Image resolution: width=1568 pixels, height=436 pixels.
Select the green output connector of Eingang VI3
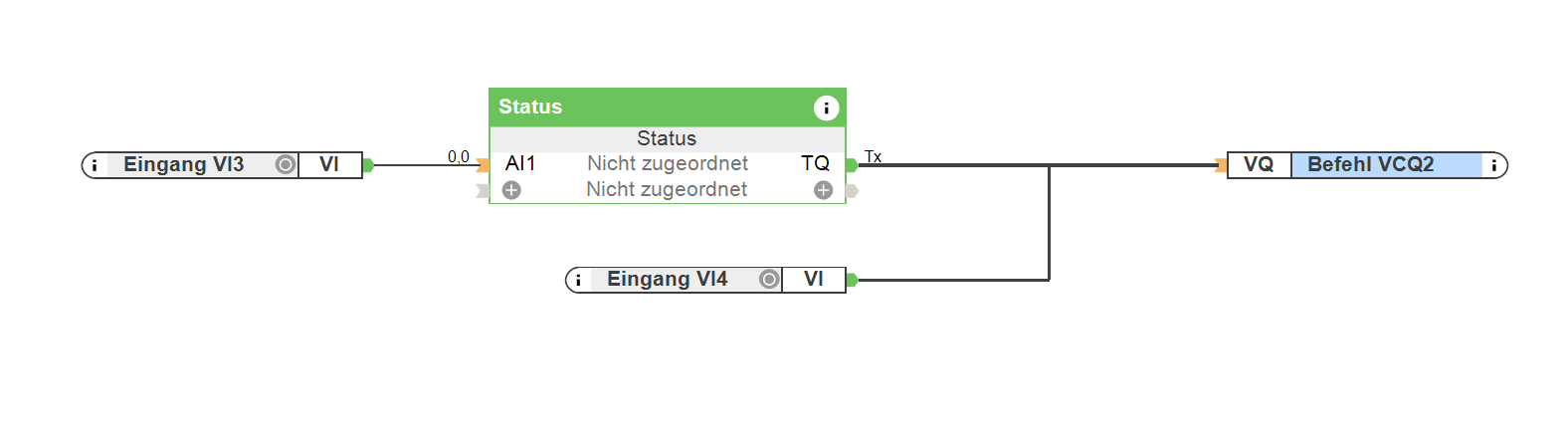click(x=368, y=165)
